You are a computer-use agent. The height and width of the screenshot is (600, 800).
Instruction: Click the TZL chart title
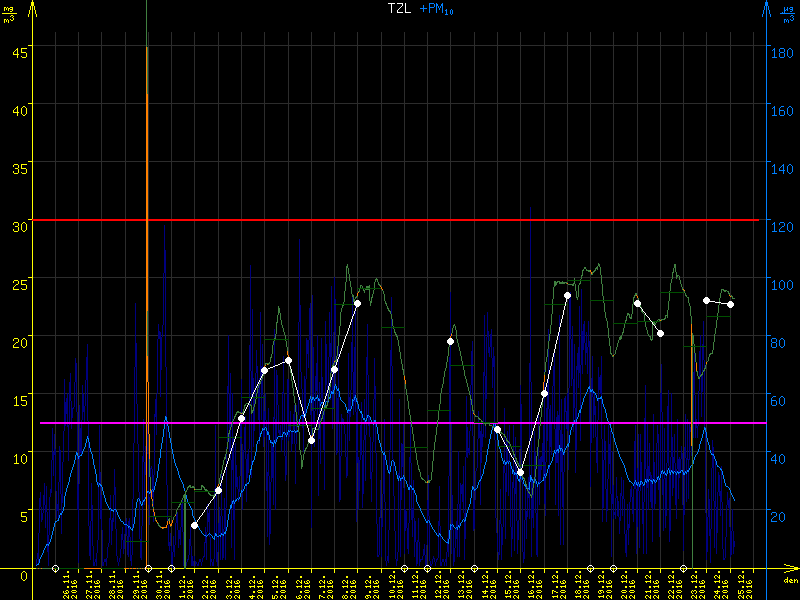pos(400,9)
